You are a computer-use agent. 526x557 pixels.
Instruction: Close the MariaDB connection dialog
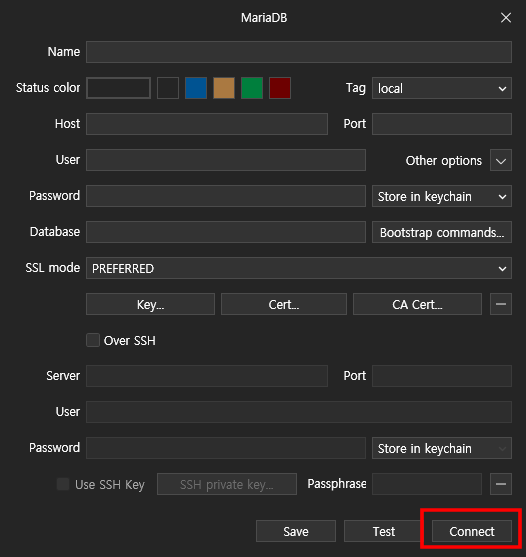point(506,17)
